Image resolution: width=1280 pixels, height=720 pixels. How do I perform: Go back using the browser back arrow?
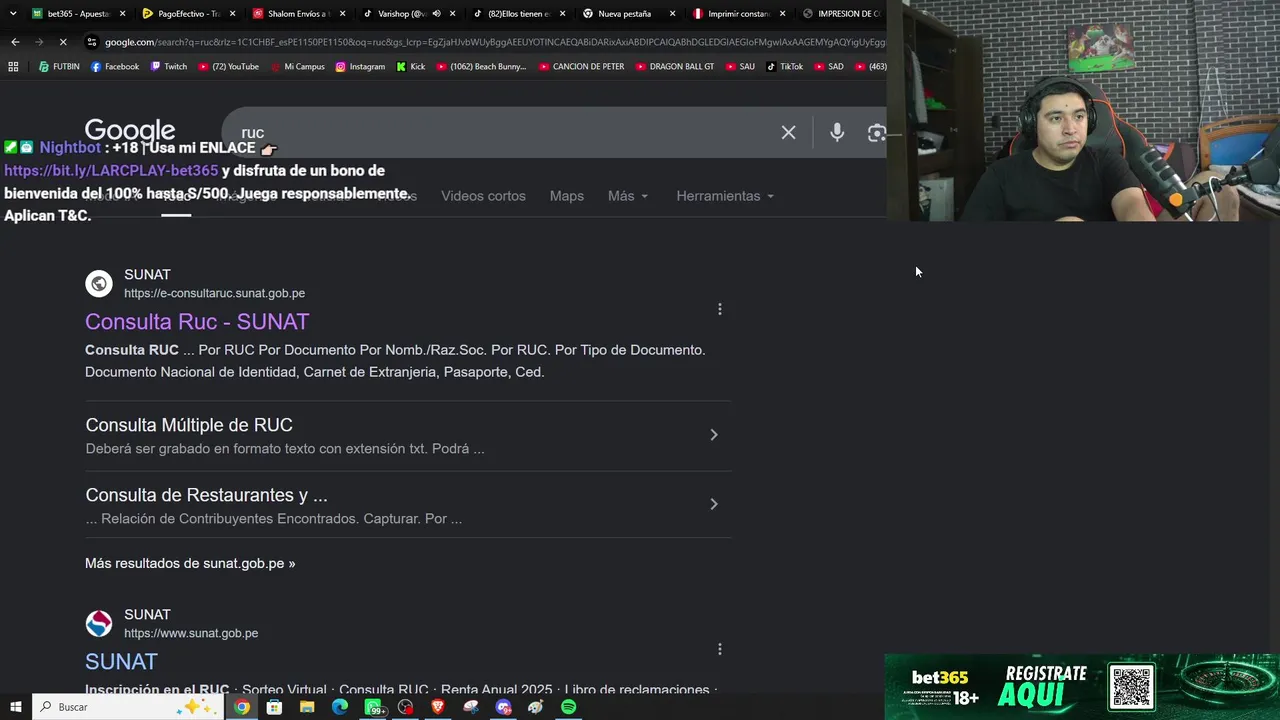coord(15,42)
